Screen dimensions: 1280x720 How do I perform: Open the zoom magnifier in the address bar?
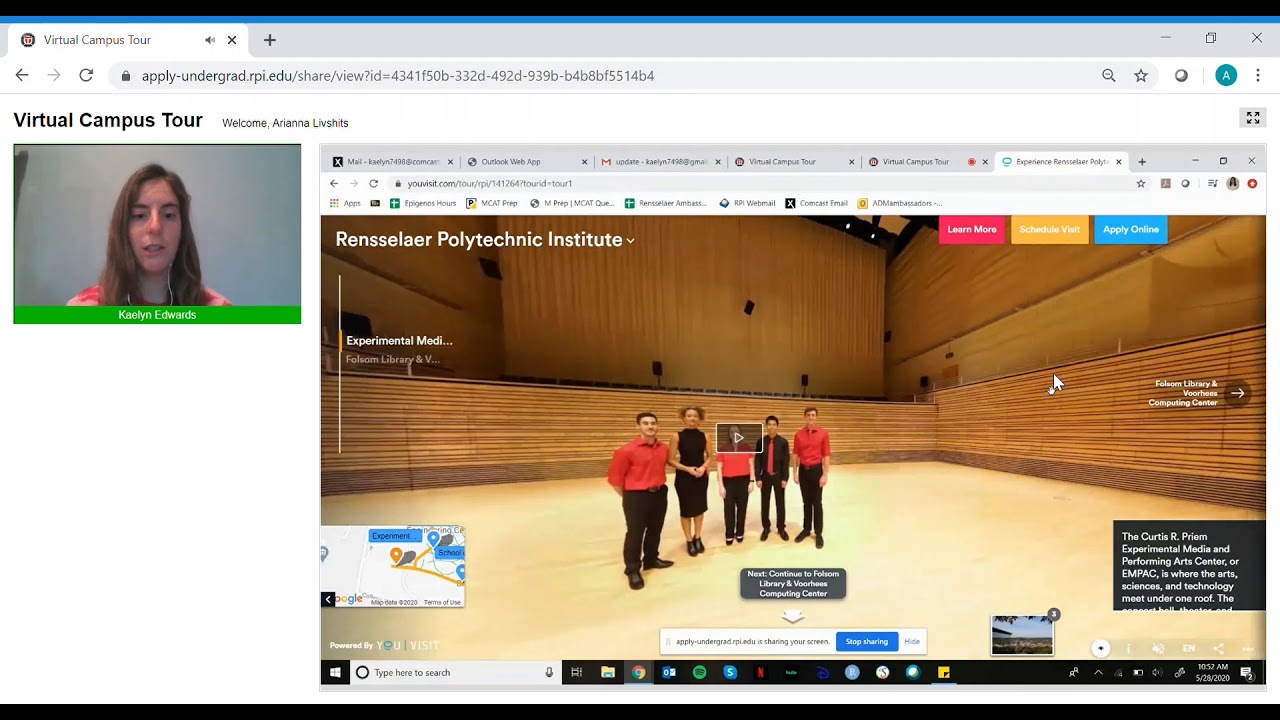(1109, 75)
